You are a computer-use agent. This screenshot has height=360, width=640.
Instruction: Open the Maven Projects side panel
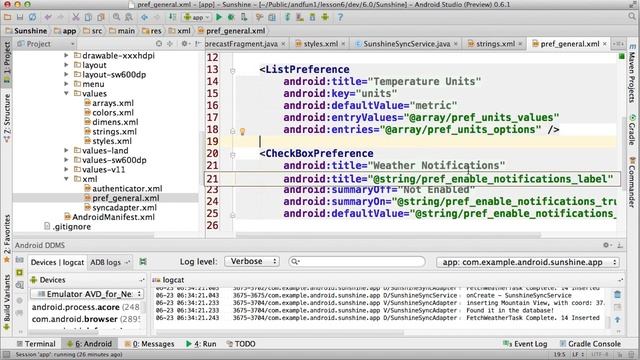point(632,72)
